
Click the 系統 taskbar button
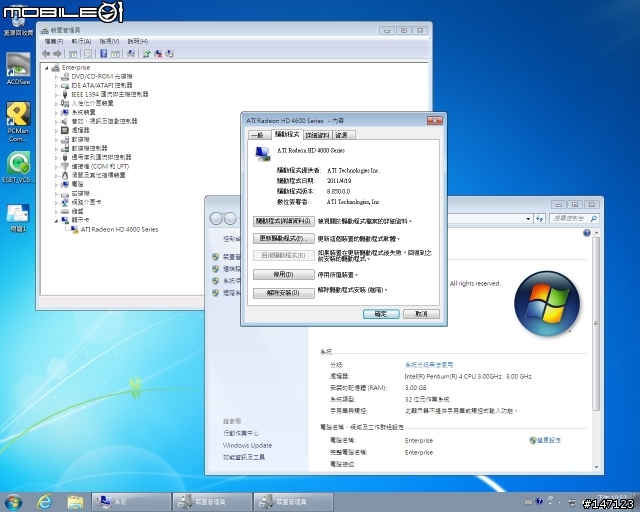click(131, 502)
